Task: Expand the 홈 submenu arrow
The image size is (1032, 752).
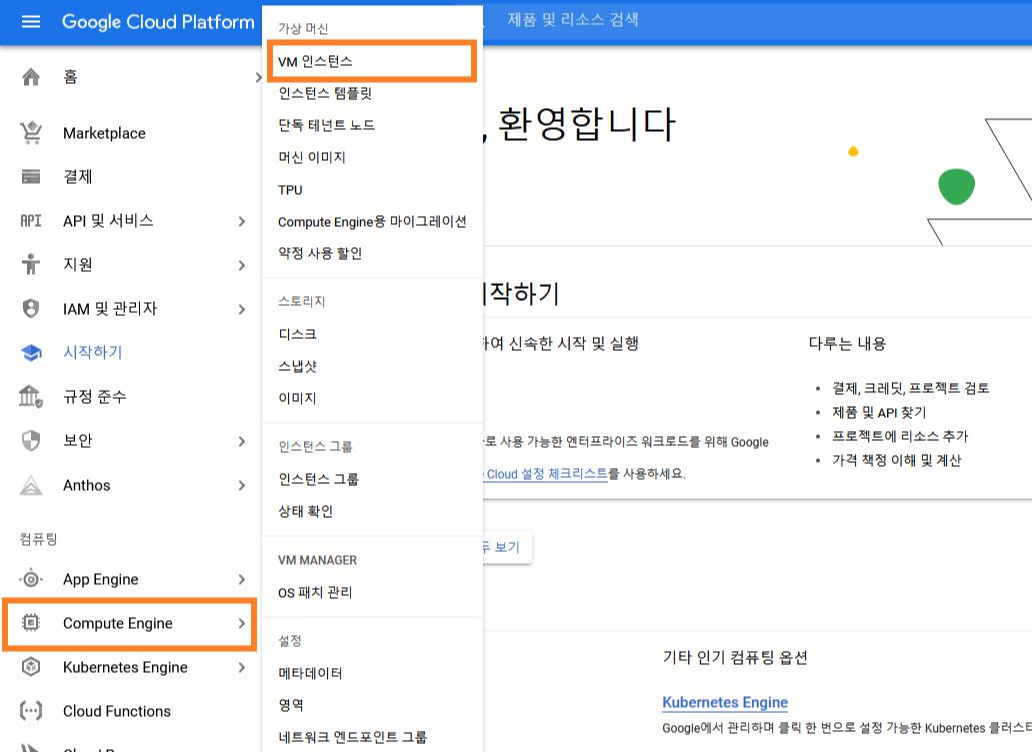Action: [258, 78]
